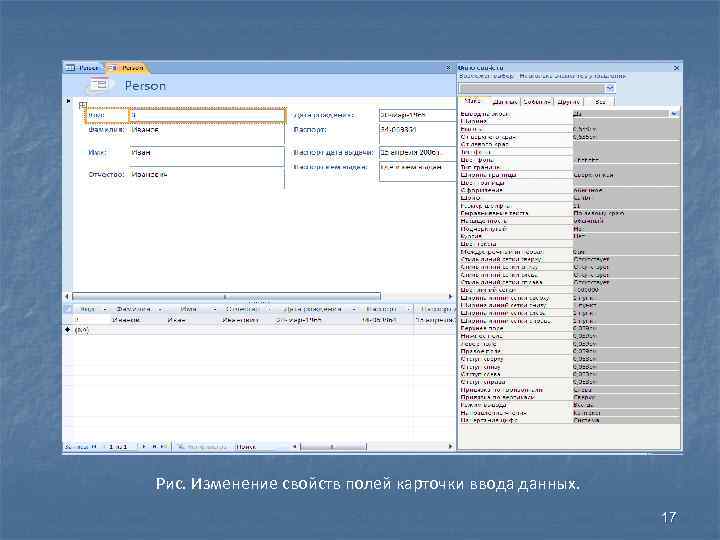This screenshot has width=720, height=540.
Task: Select the Паспорт label on the form
Action: (310, 130)
